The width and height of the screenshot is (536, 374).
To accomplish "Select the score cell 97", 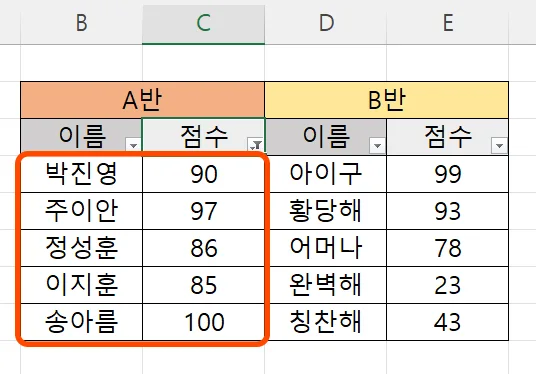I will point(203,211).
